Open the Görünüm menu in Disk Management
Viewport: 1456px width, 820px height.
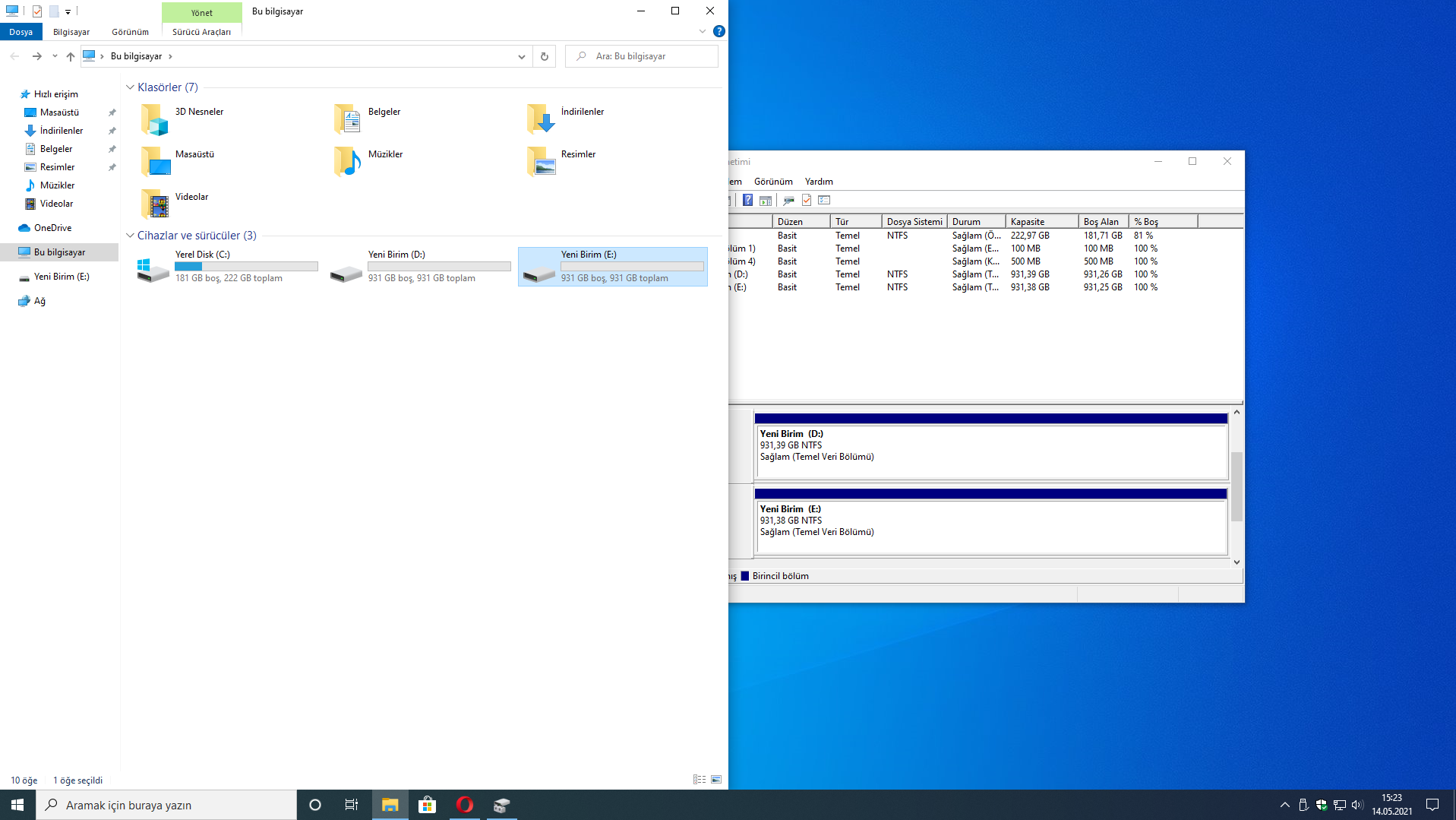773,182
